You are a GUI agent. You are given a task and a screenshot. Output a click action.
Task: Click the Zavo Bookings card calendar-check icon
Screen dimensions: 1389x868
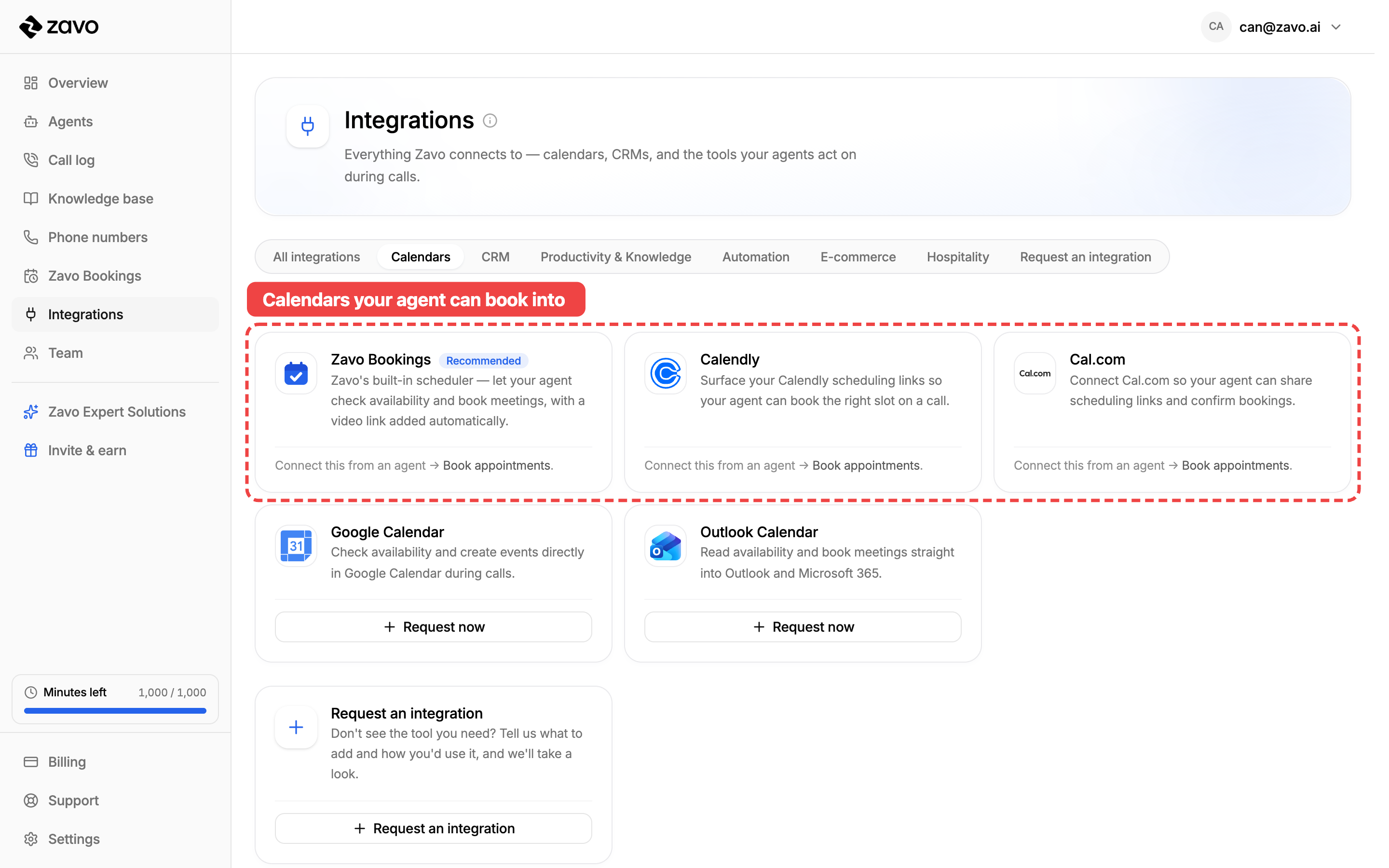click(296, 373)
